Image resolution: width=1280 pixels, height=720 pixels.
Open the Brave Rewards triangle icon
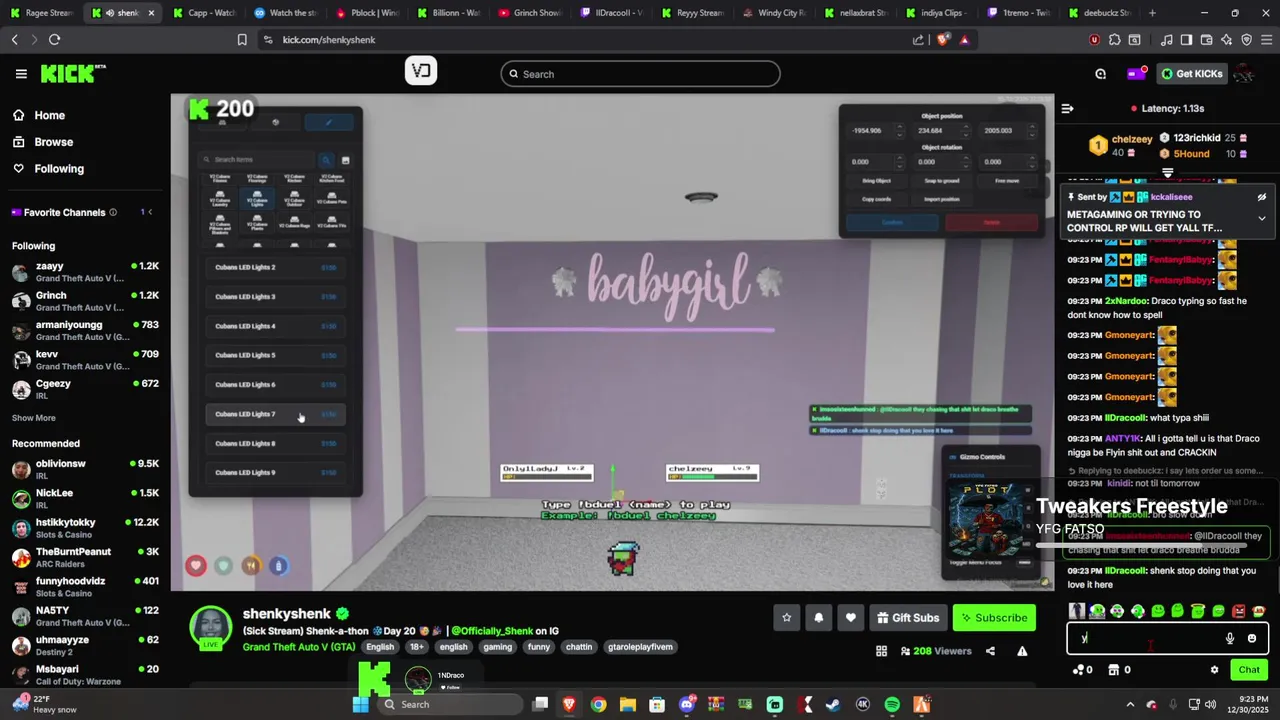pyautogui.click(x=964, y=39)
